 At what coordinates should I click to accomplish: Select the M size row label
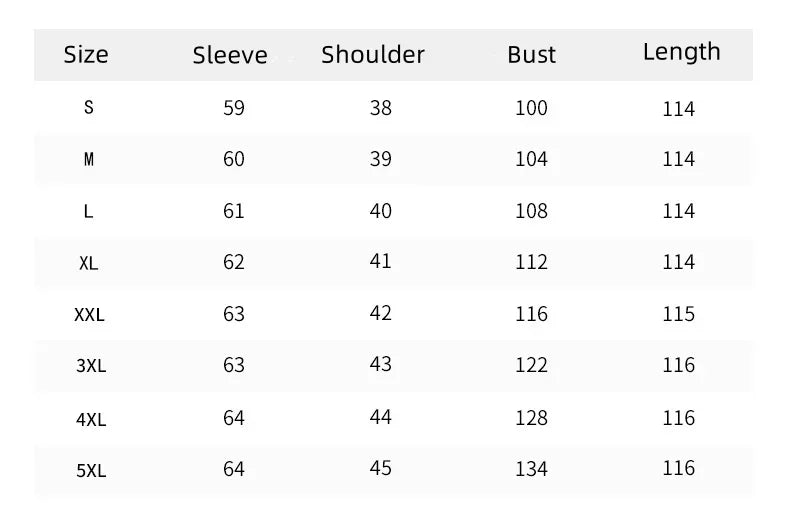(89, 160)
